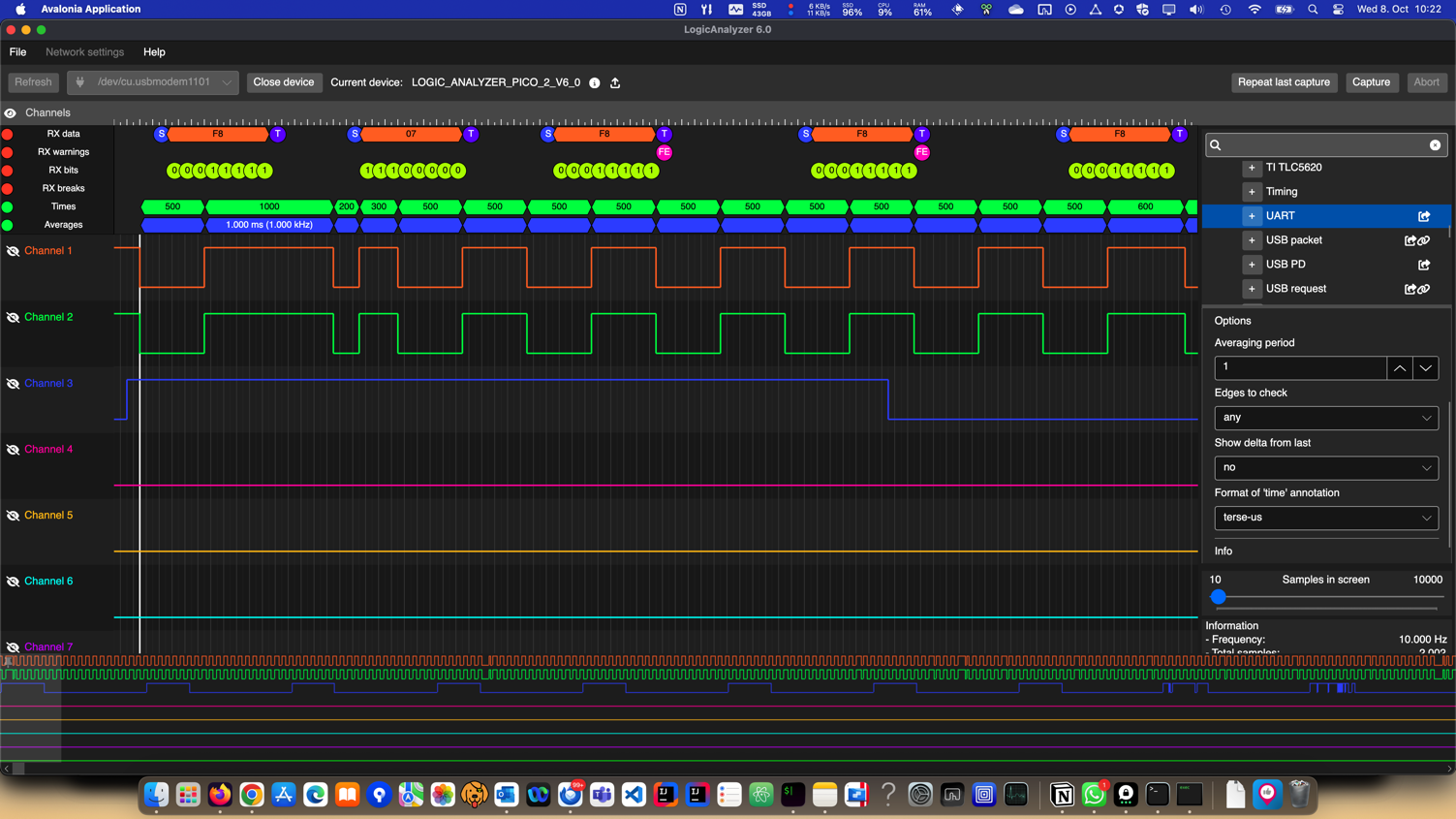Open the Format of time annotation dropdown

pos(1325,518)
